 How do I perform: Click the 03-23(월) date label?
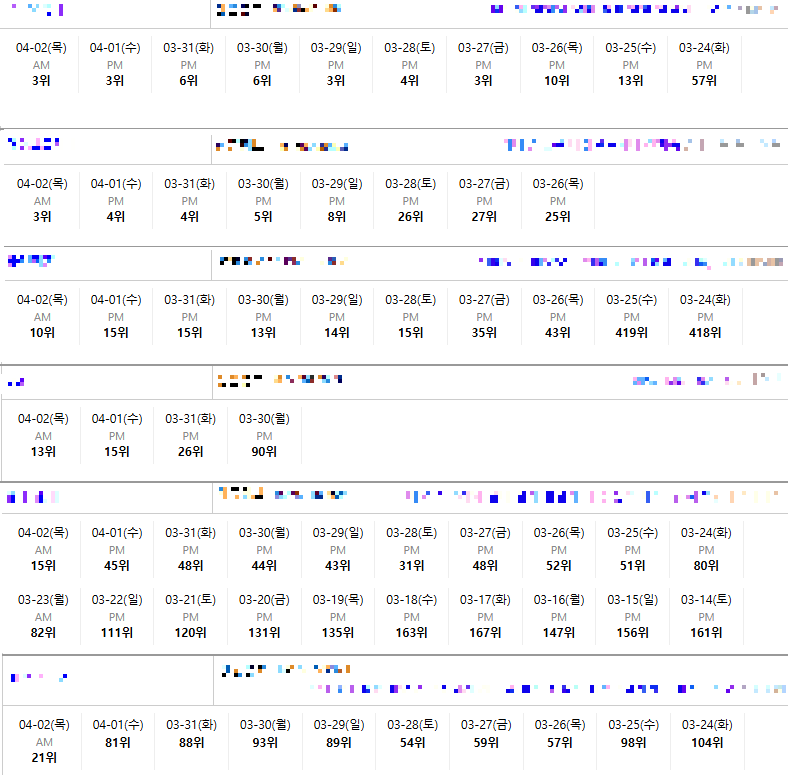point(43,600)
